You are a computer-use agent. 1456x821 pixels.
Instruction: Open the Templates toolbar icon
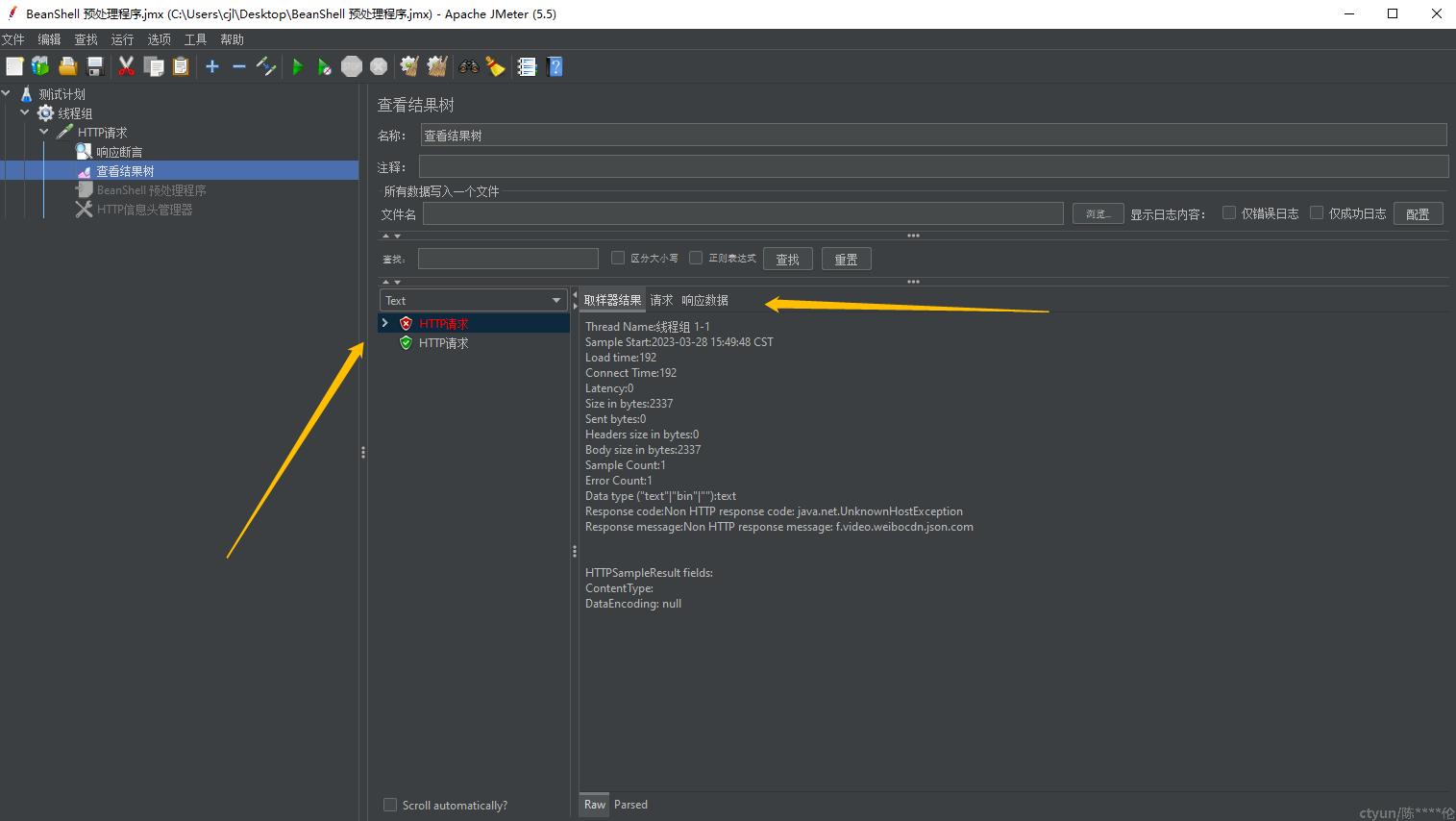pyautogui.click(x=40, y=66)
